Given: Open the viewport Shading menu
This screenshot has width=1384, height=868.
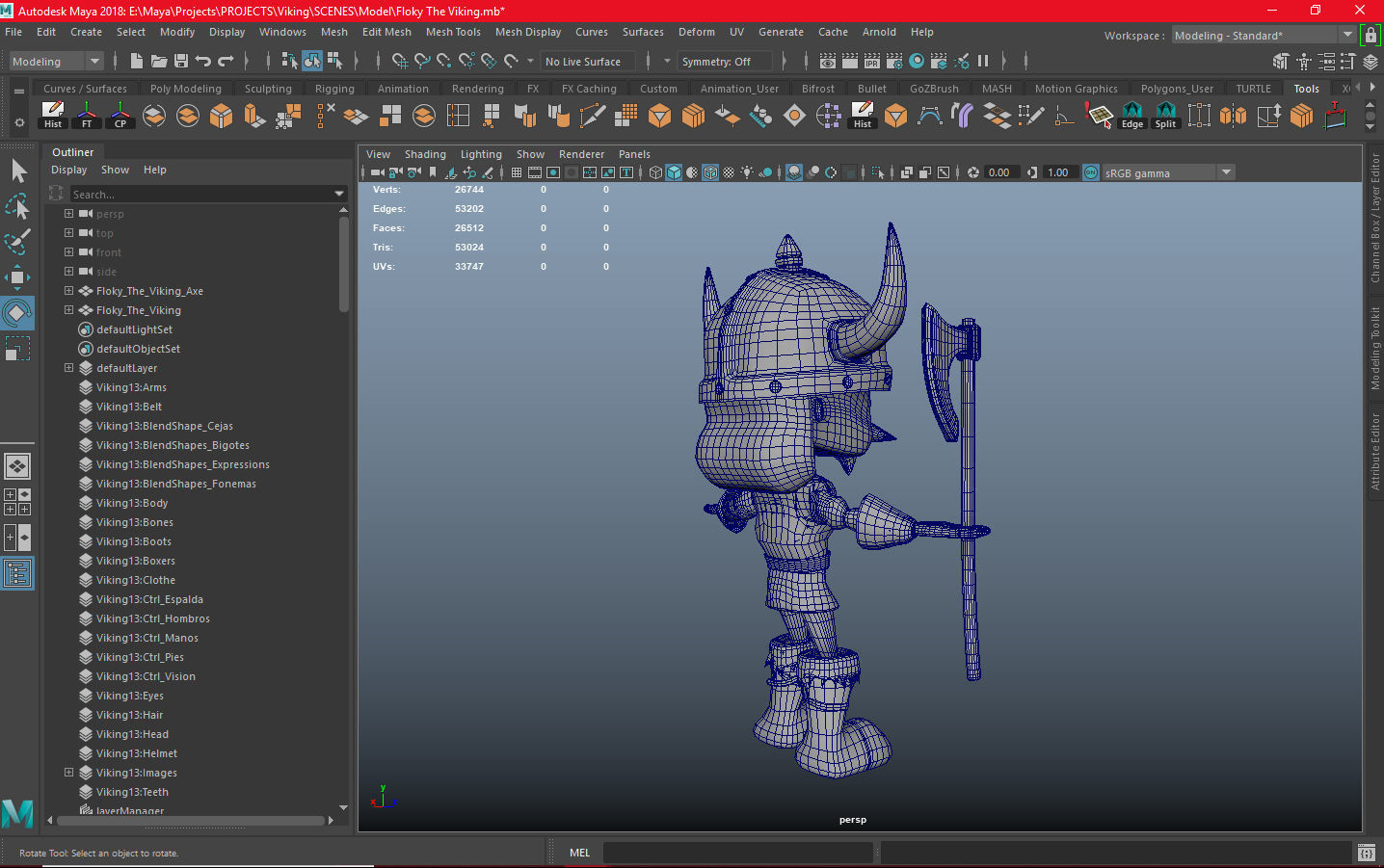Looking at the screenshot, I should pyautogui.click(x=425, y=154).
